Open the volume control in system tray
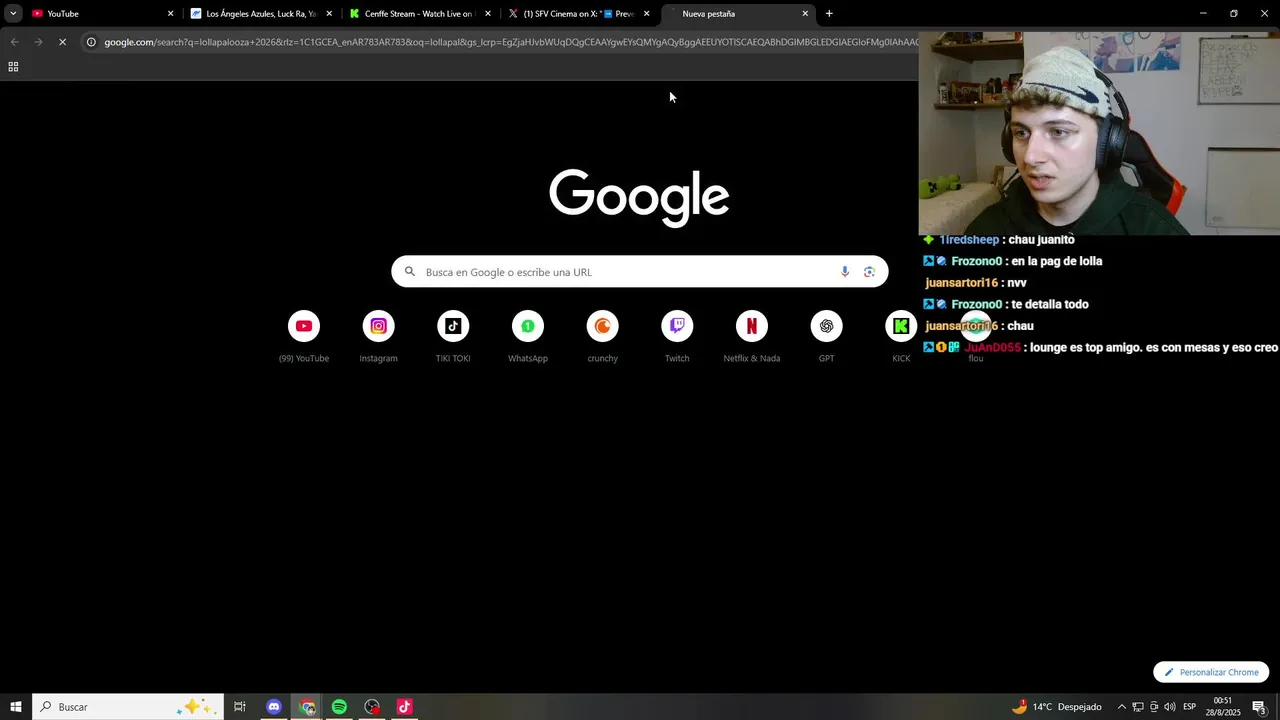The width and height of the screenshot is (1280, 720). 1170,707
